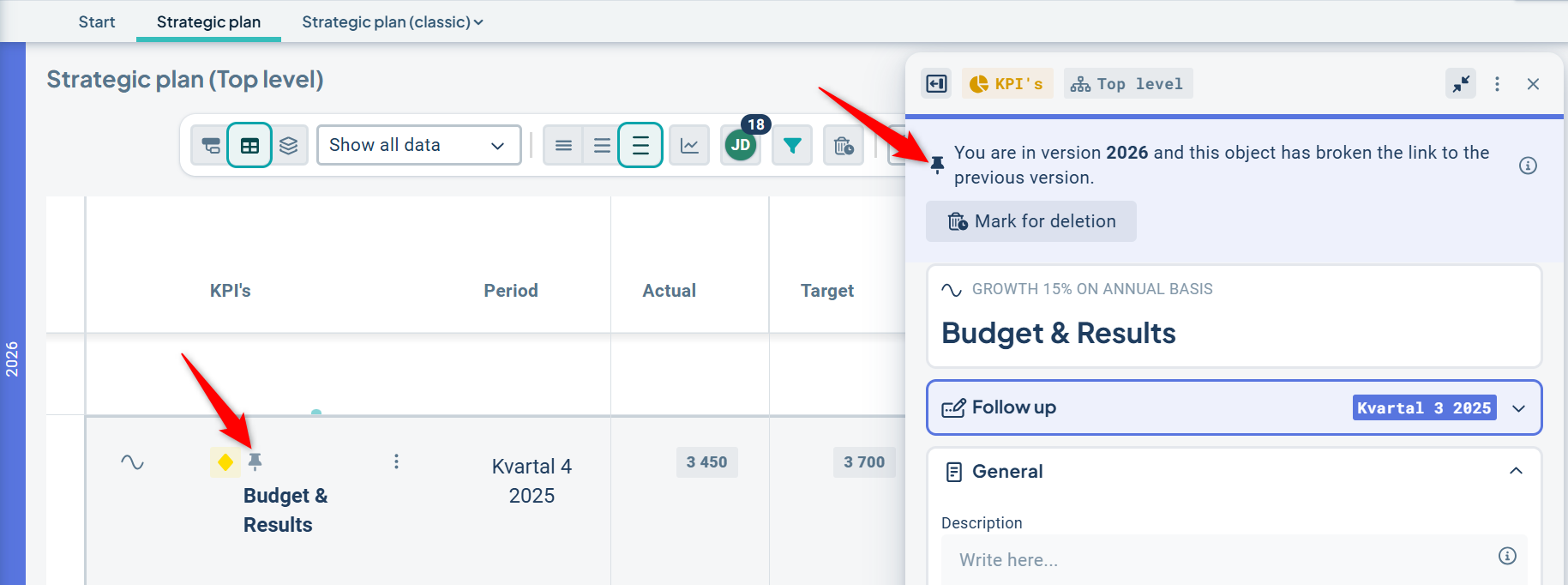The height and width of the screenshot is (585, 1568).
Task: Click the yellow diamond status indicator
Action: coord(225,462)
